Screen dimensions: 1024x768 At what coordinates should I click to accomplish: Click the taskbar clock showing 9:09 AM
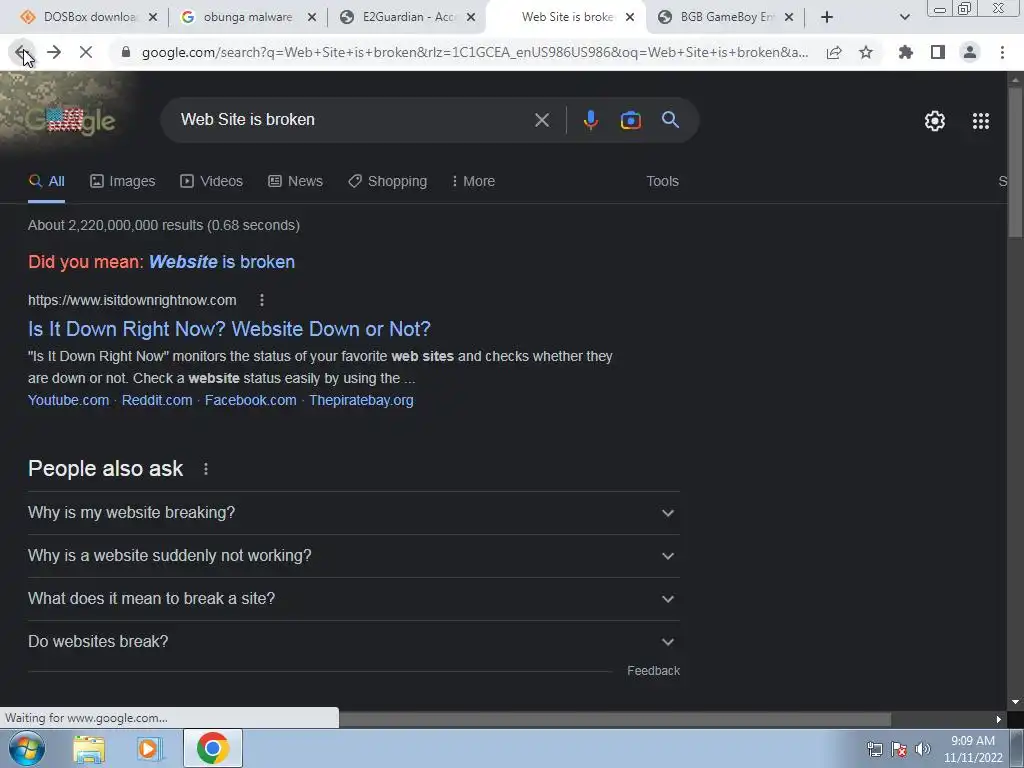(973, 749)
